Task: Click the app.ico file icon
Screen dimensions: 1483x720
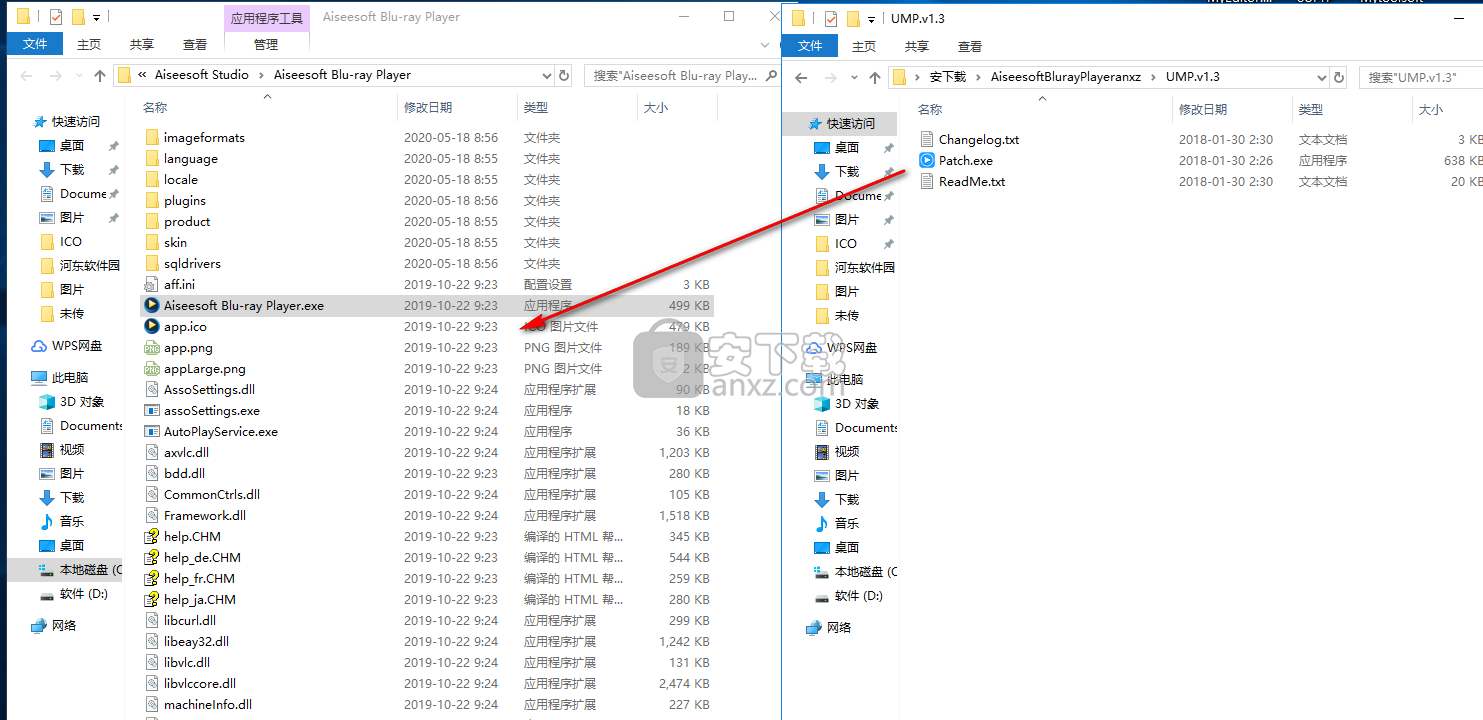Action: 152,327
